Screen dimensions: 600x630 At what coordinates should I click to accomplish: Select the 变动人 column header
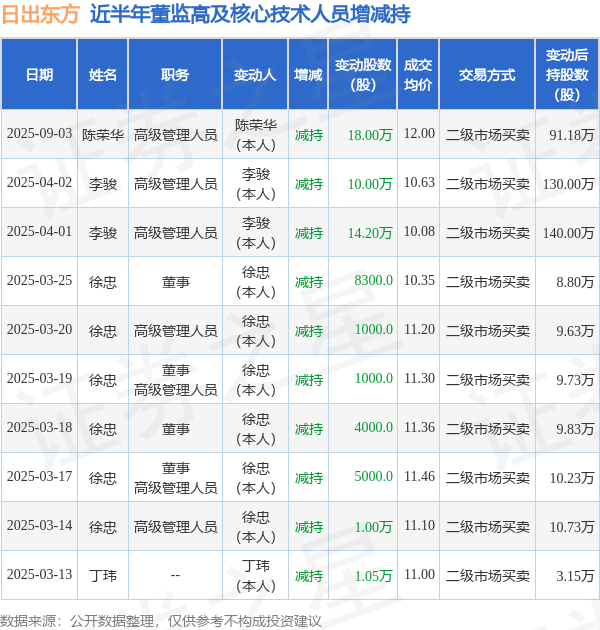(x=255, y=75)
